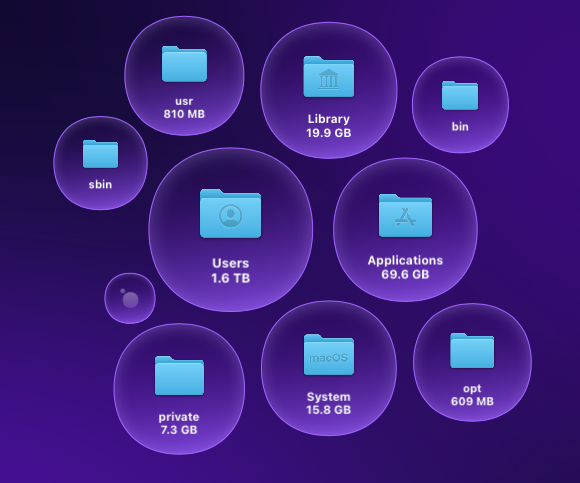580x483 pixels.
Task: Open the Users folder icon
Action: 230,214
